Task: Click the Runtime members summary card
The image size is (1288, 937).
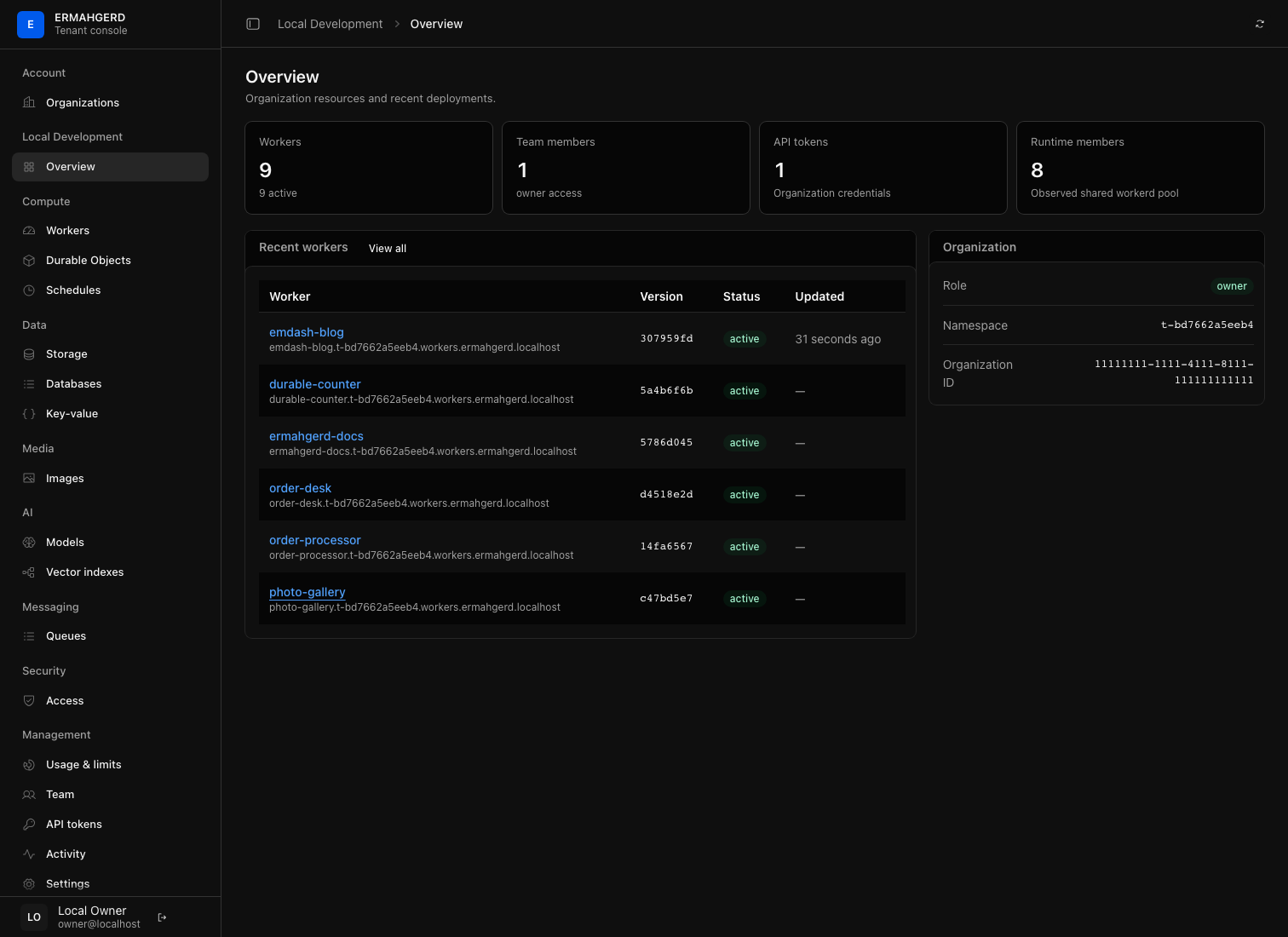Action: pos(1141,168)
